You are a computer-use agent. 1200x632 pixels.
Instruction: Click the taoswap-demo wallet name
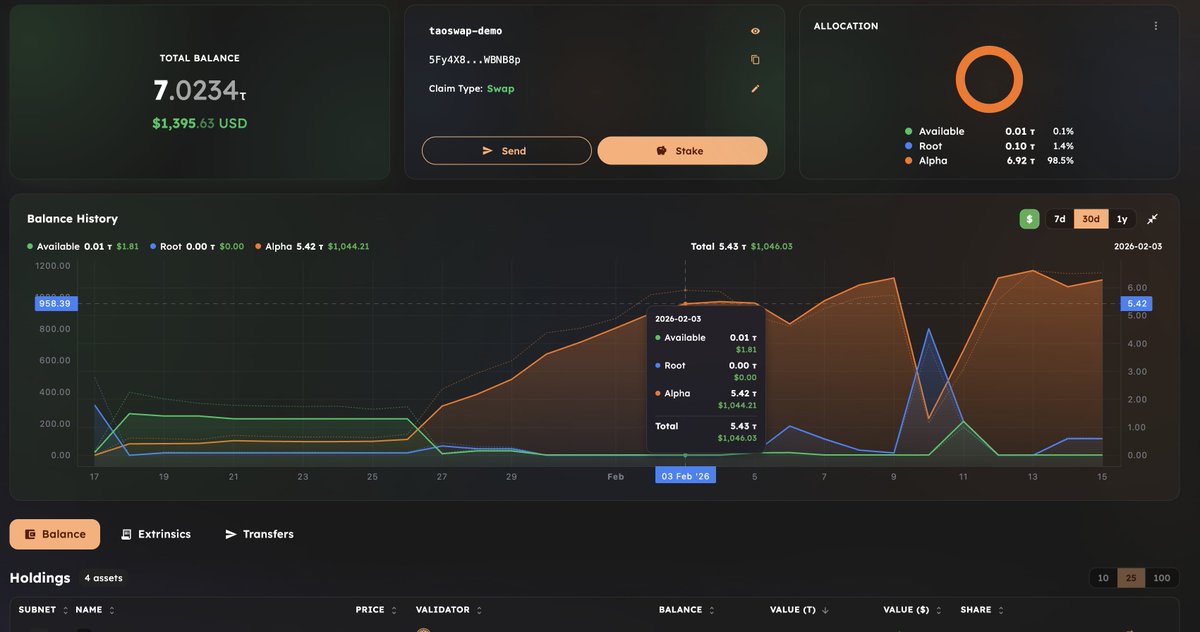click(x=465, y=31)
